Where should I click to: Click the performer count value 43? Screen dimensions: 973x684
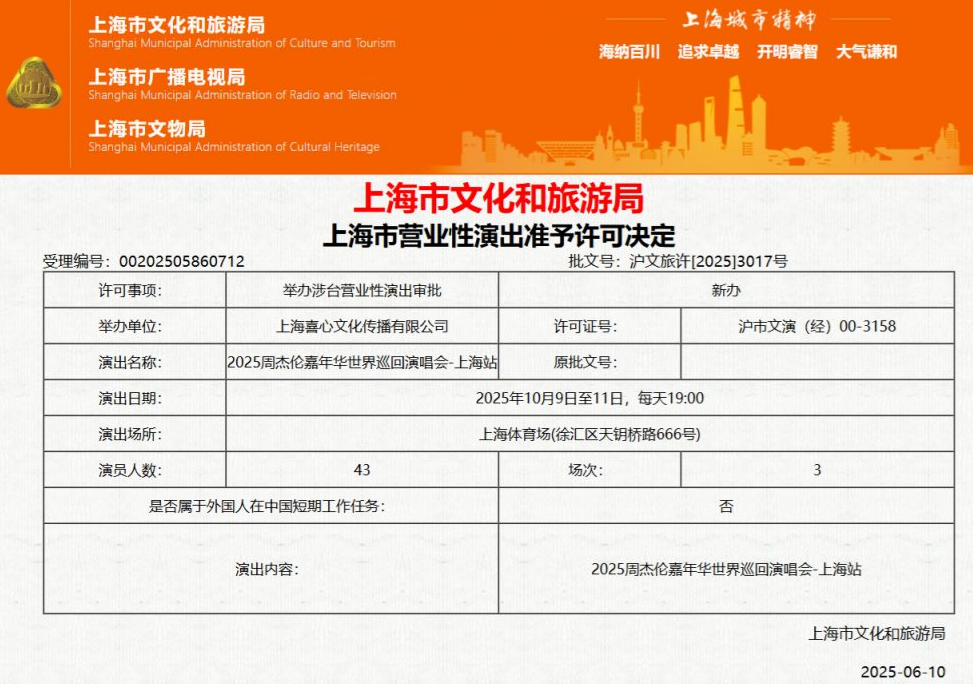click(x=362, y=470)
